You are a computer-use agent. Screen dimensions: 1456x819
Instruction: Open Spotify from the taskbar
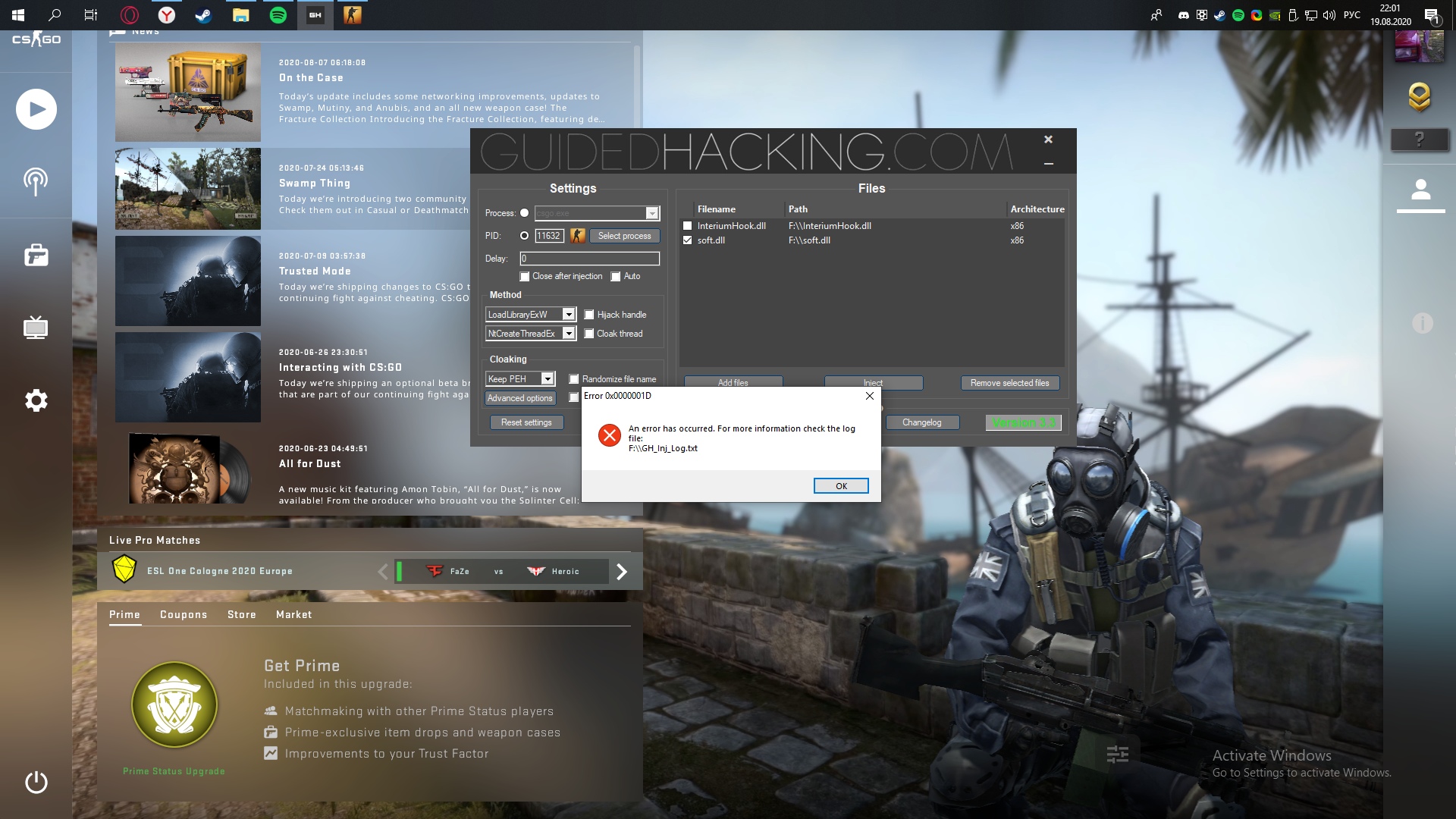pos(278,15)
